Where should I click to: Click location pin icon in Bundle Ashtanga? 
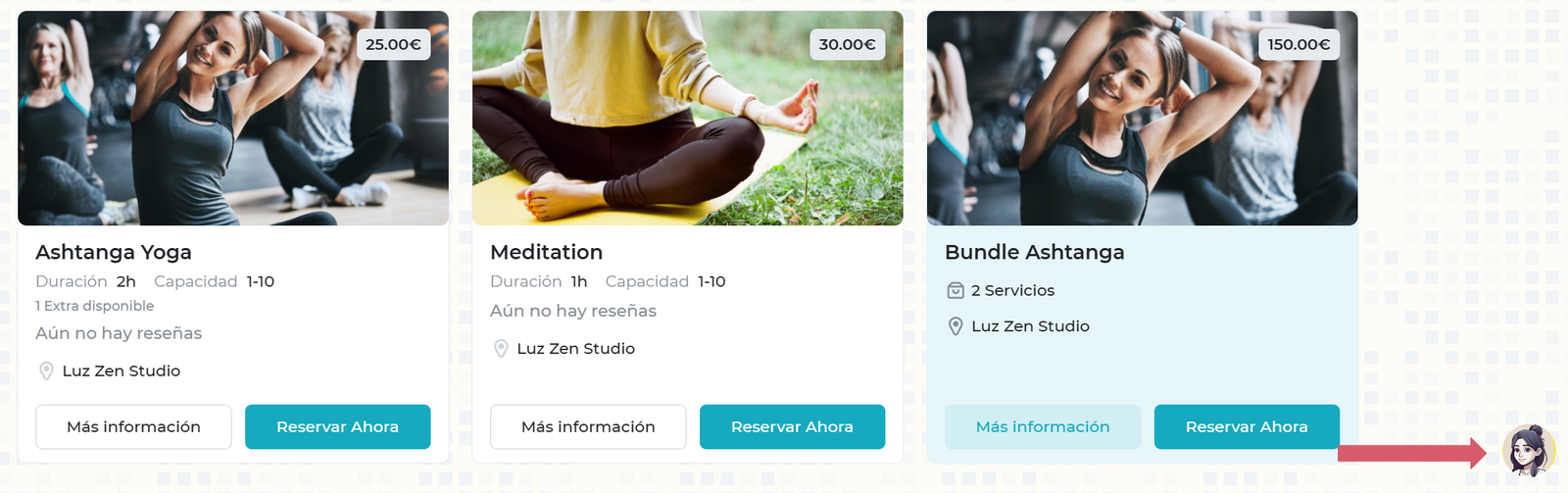click(955, 325)
